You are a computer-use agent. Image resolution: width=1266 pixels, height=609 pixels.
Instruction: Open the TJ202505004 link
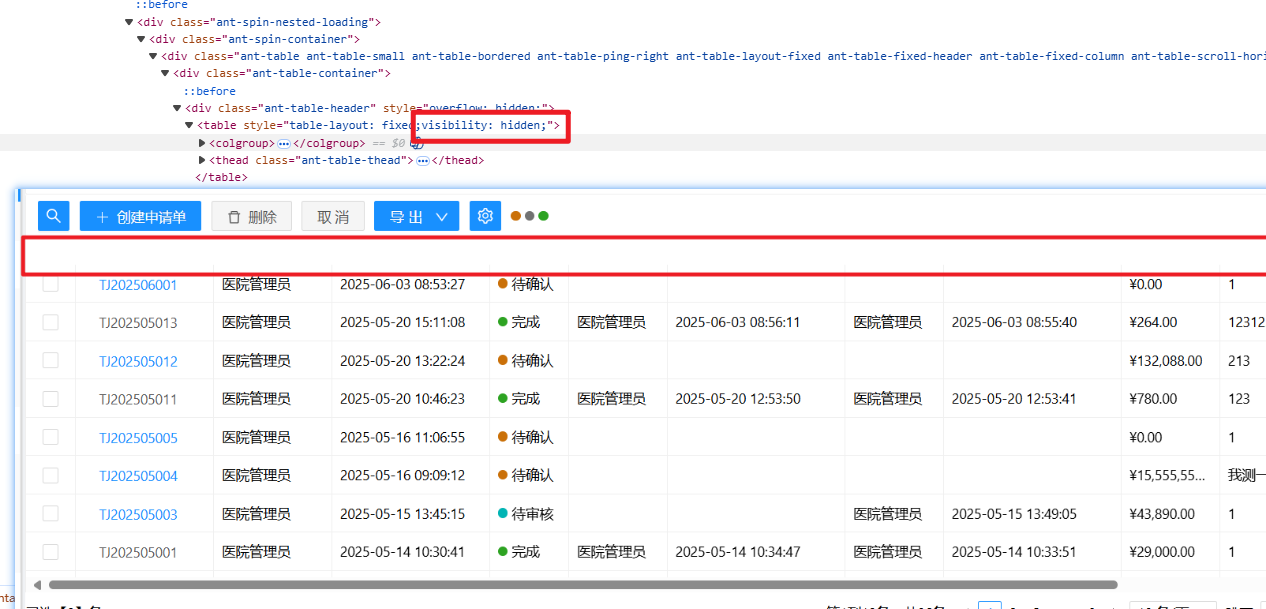tap(138, 475)
